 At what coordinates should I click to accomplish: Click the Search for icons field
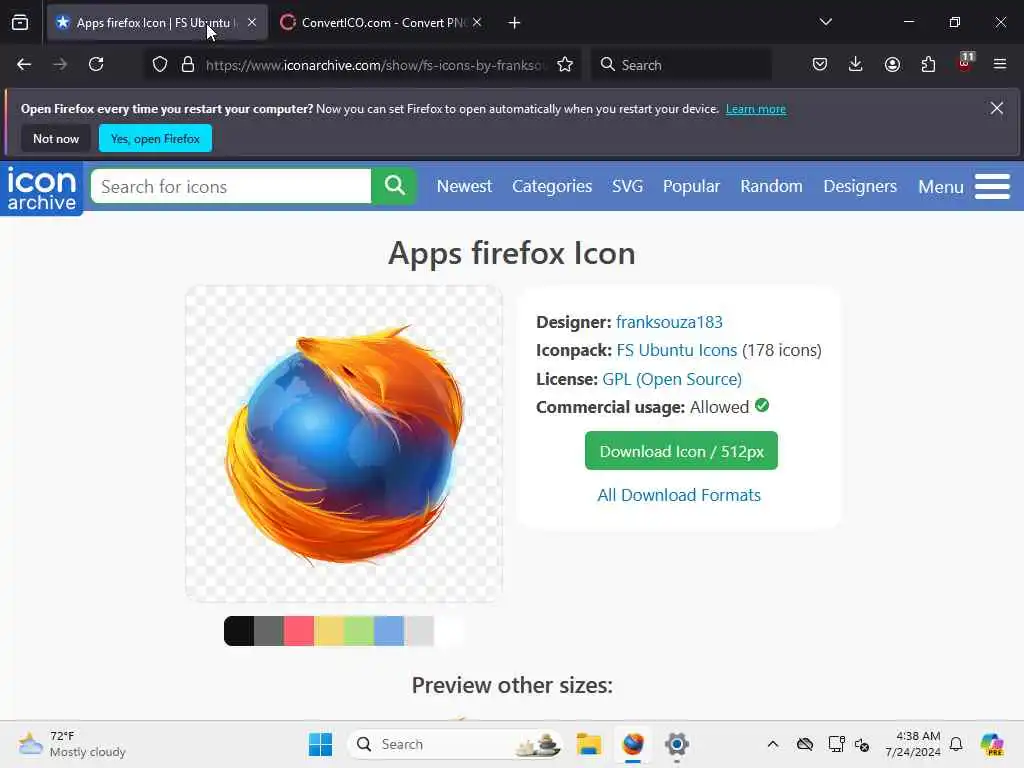231,187
